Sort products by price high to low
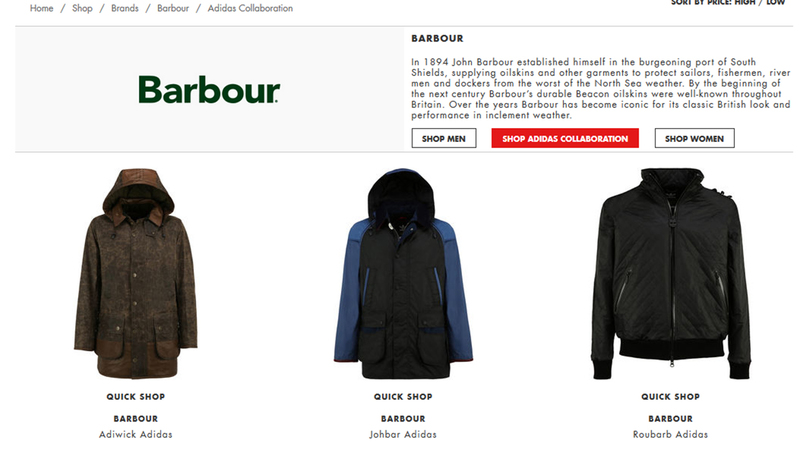800x449 pixels. tap(728, 3)
